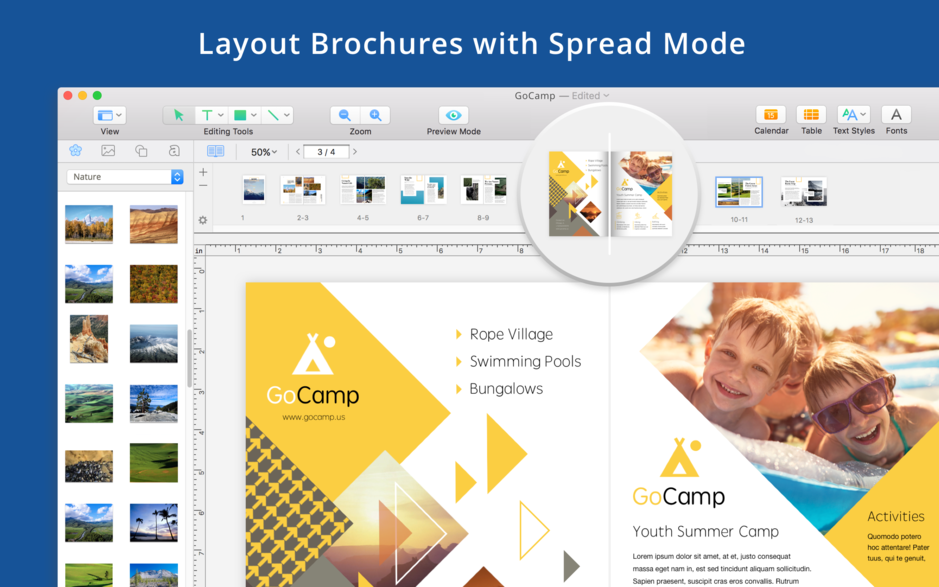The image size is (939, 587).
Task: Select the Line drawing tool
Action: (x=273, y=114)
